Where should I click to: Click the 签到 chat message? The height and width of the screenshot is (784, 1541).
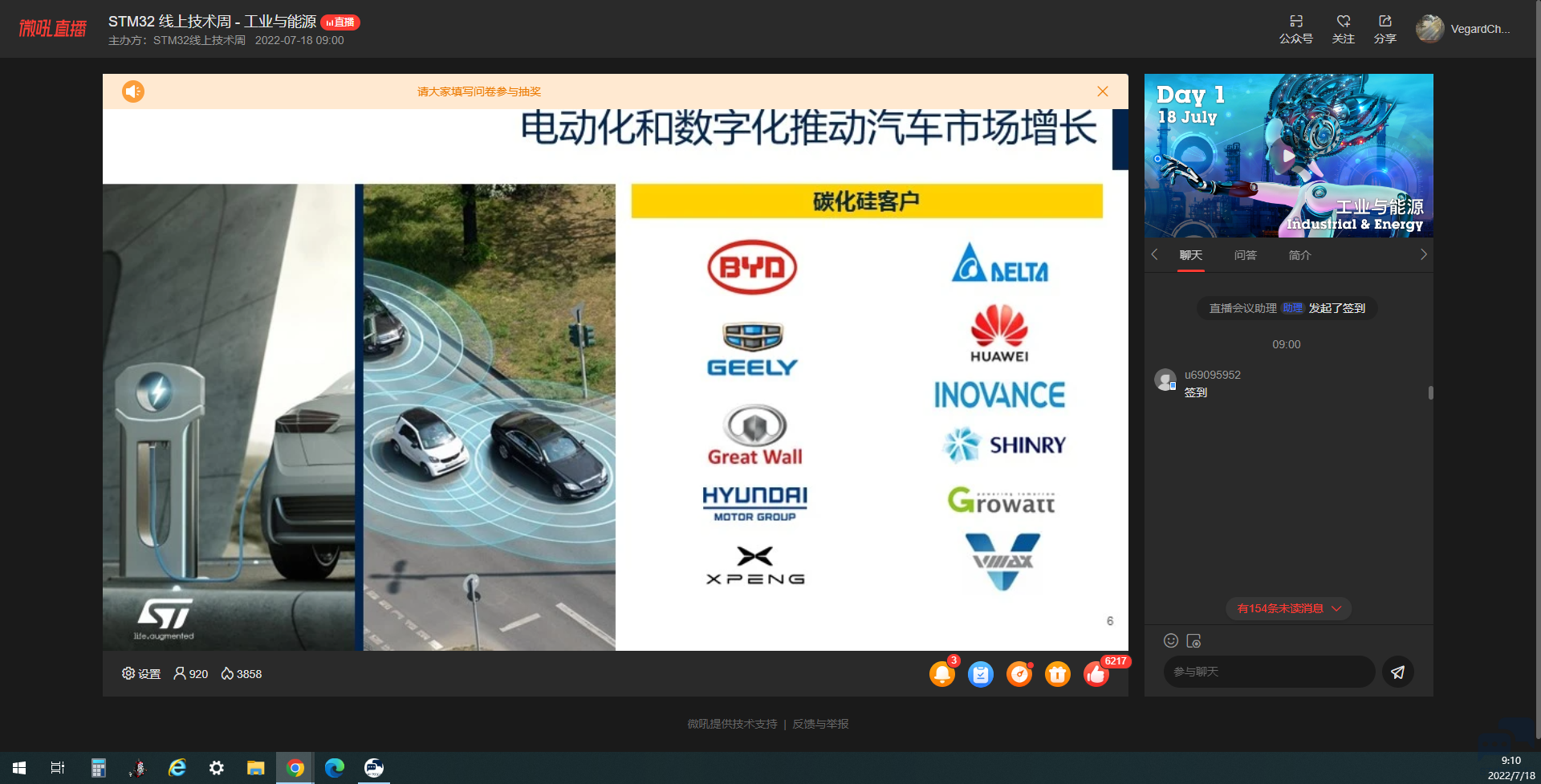1196,392
